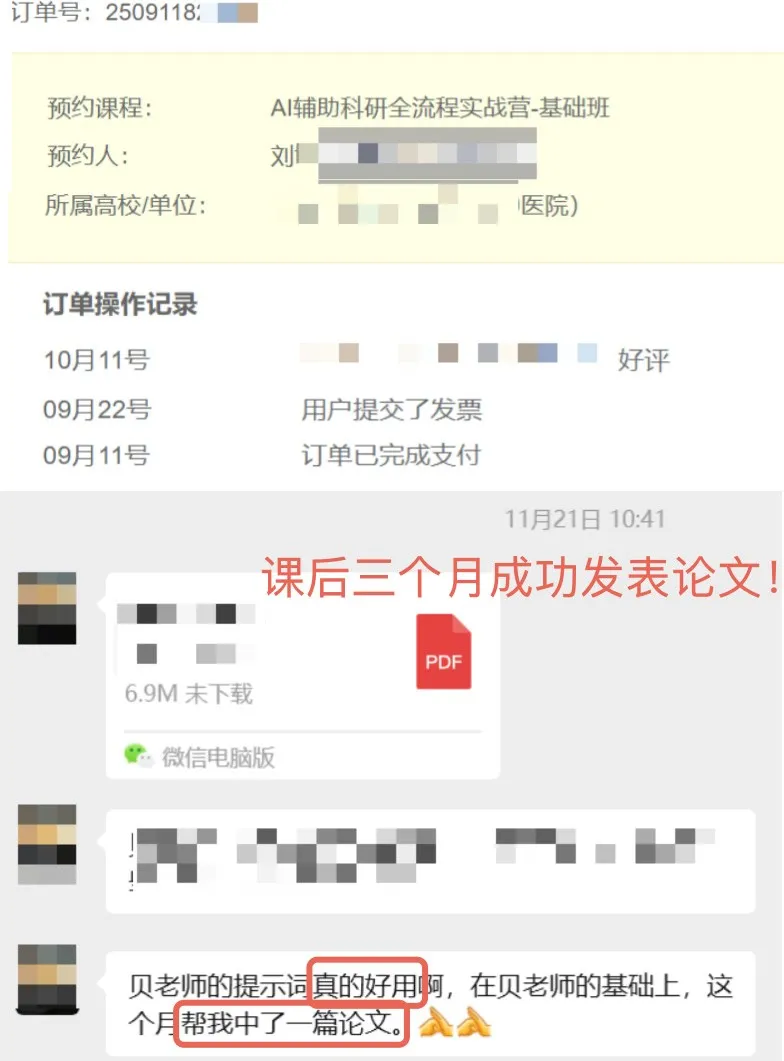Open the 6.9M 未下载 file attachment
This screenshot has width=784, height=1061.
pos(302,675)
